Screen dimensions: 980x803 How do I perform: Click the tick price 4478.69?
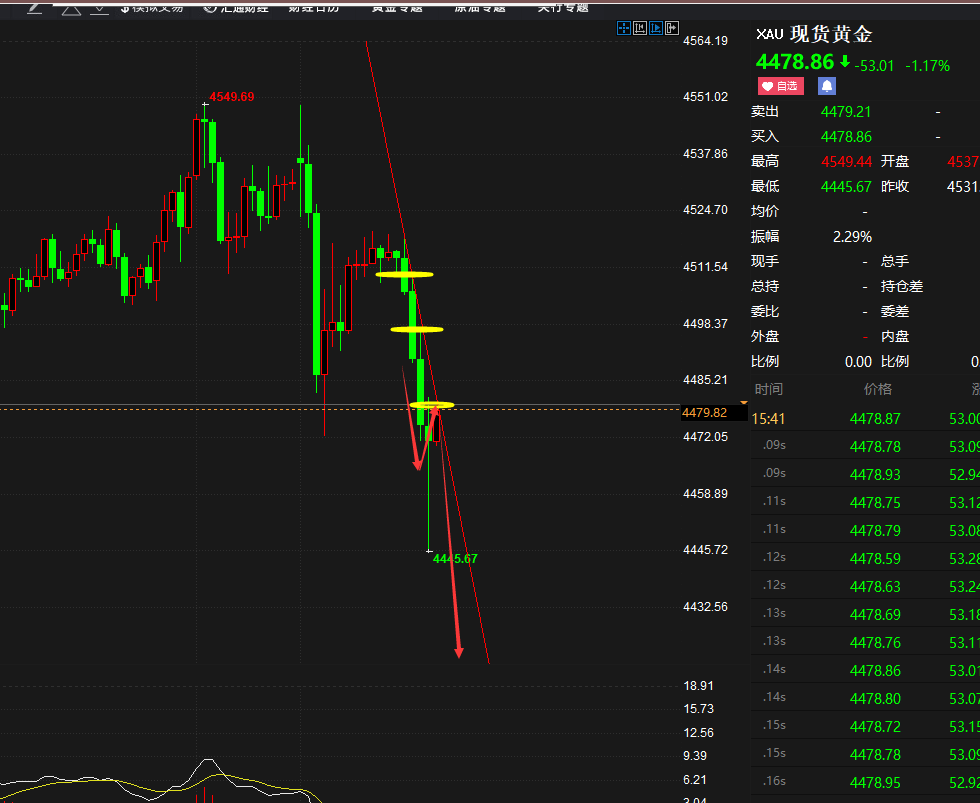point(875,615)
